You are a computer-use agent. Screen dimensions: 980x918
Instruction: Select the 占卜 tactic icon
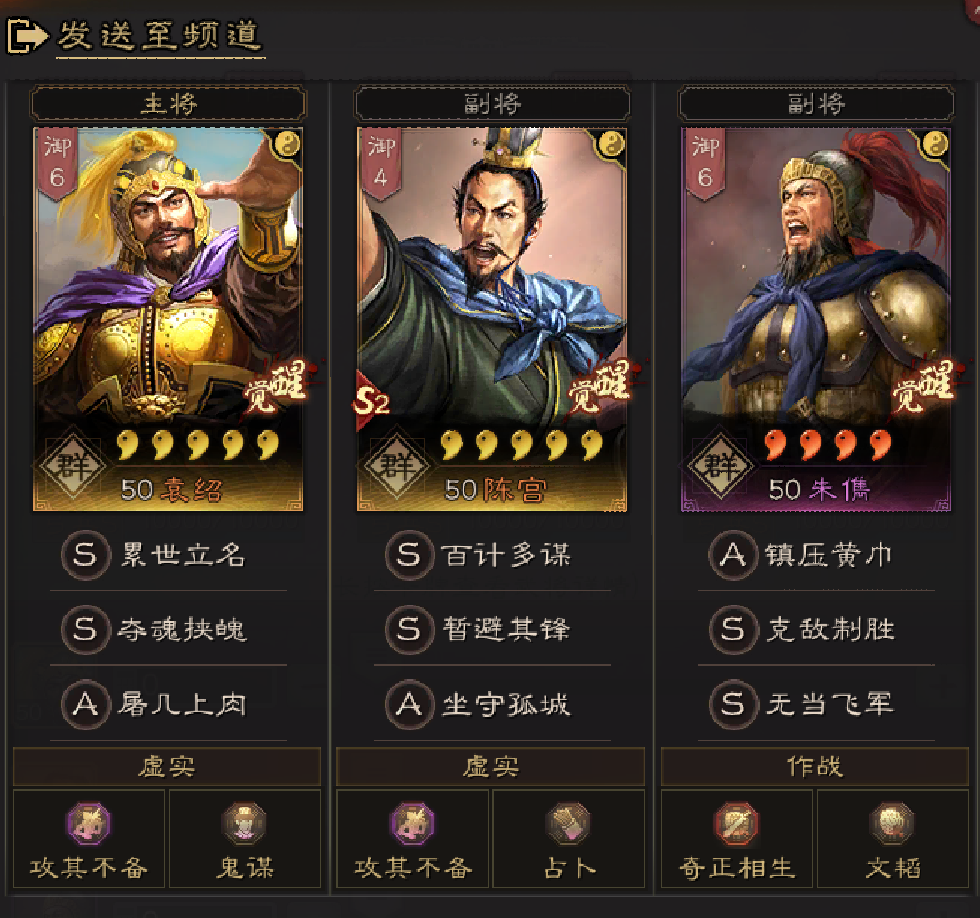pyautogui.click(x=568, y=824)
